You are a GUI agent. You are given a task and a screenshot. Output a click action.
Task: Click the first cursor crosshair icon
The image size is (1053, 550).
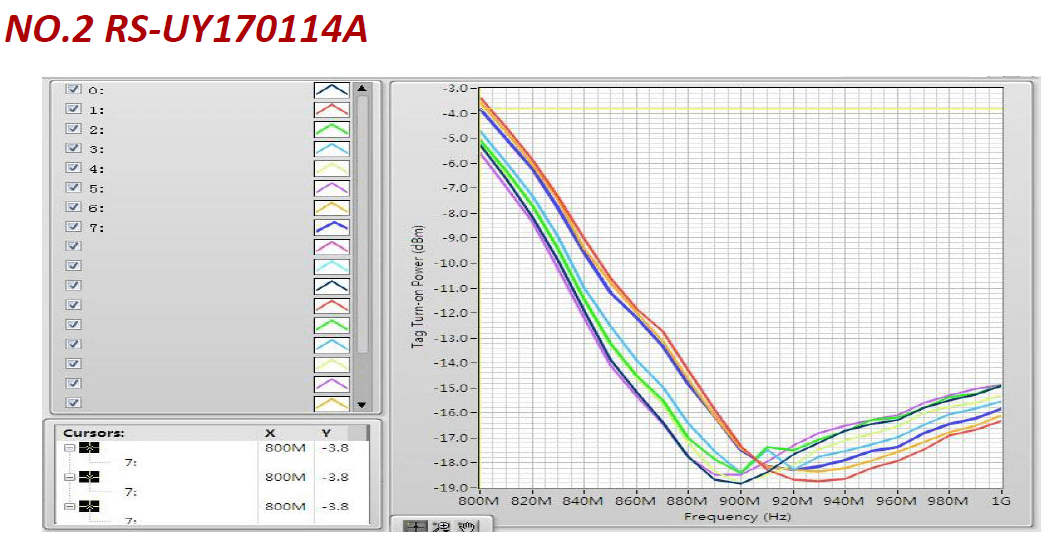pos(89,448)
